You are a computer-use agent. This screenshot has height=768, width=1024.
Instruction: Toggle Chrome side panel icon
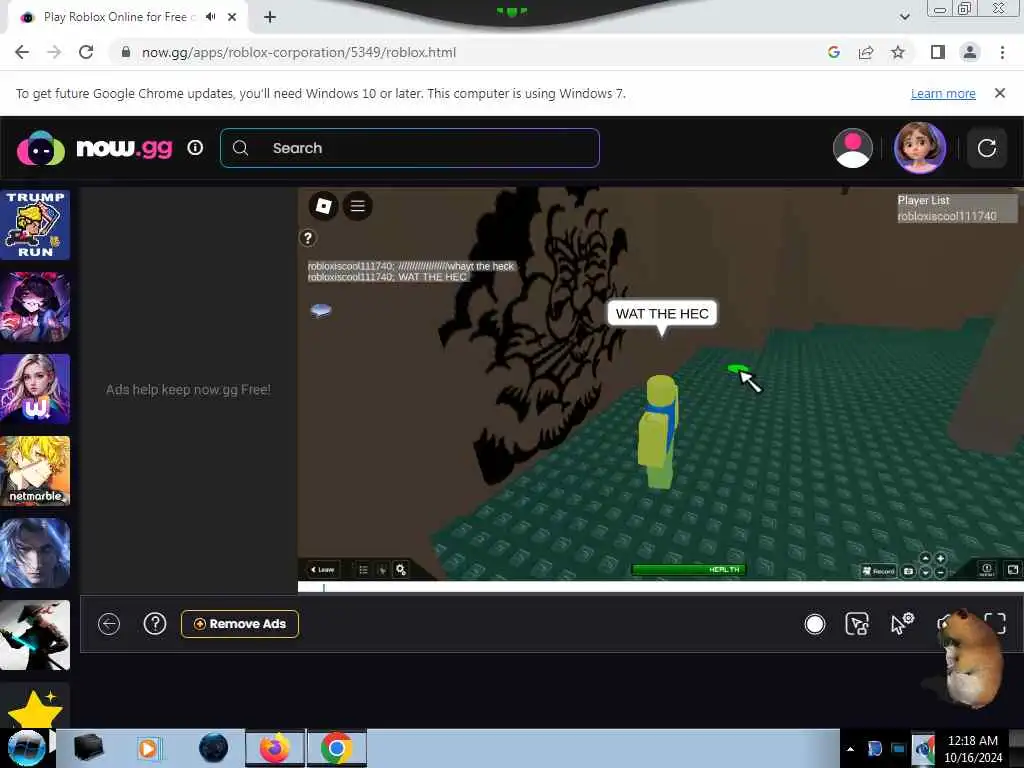click(938, 52)
